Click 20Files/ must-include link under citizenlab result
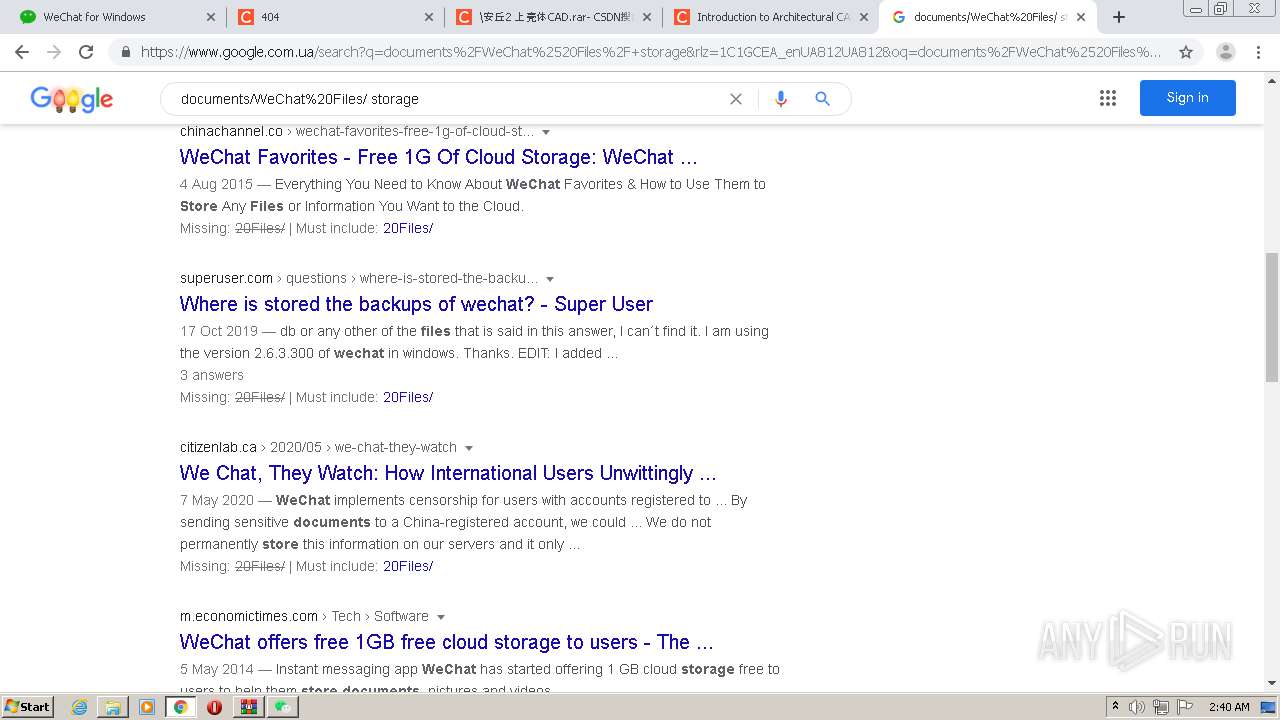1280x720 pixels. pyautogui.click(x=408, y=566)
